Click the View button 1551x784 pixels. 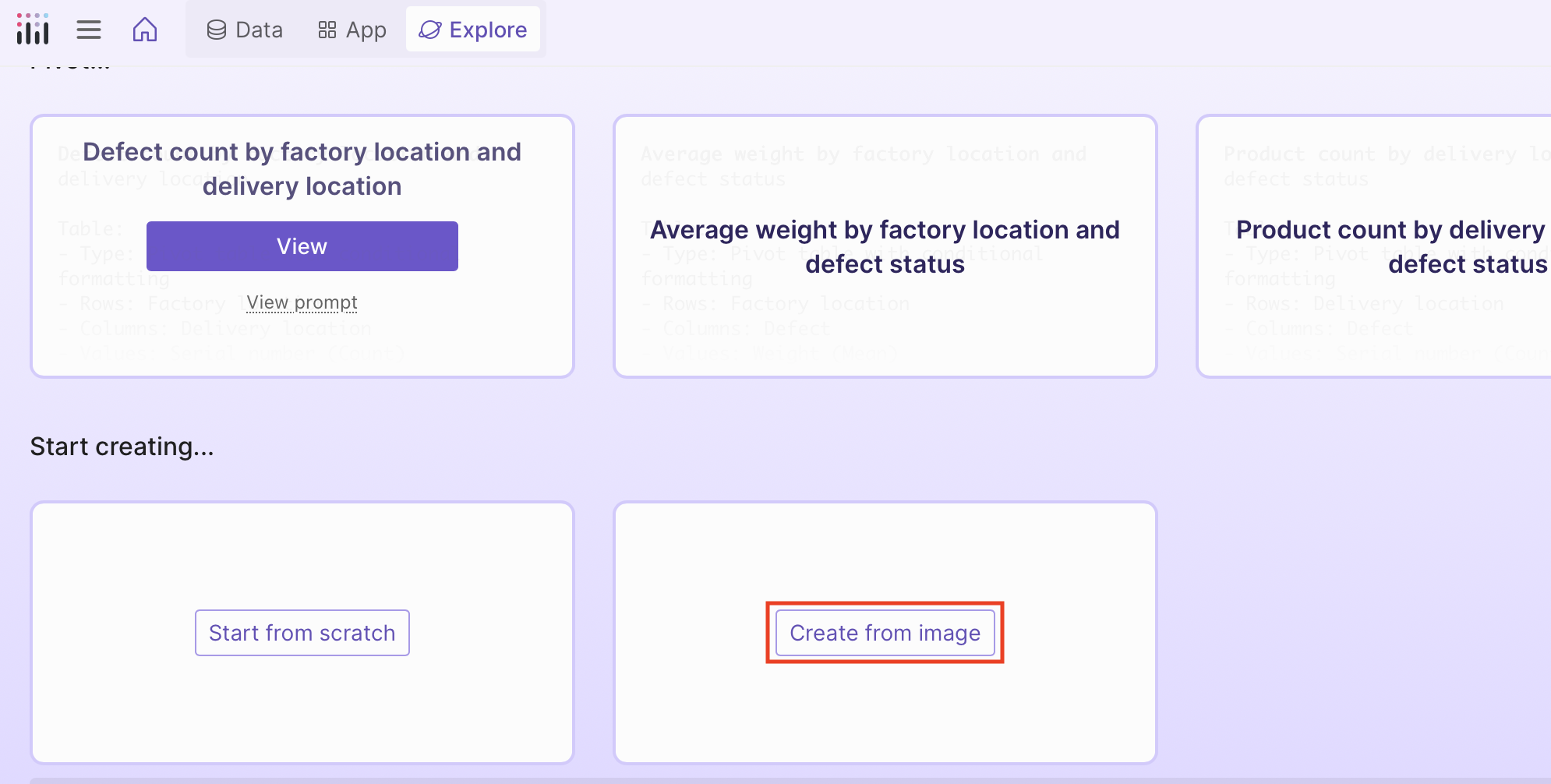tap(302, 245)
